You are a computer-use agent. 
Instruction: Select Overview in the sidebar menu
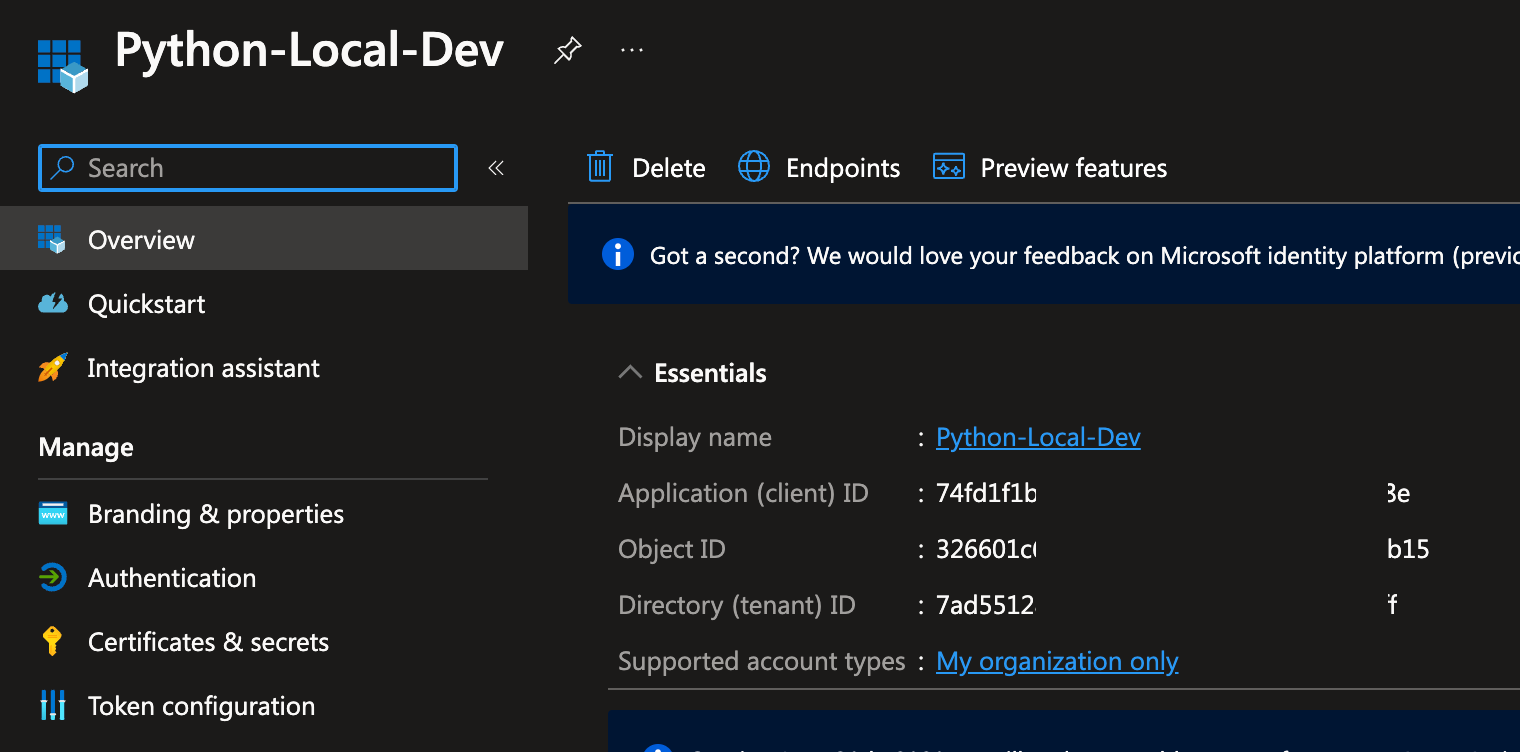141,240
